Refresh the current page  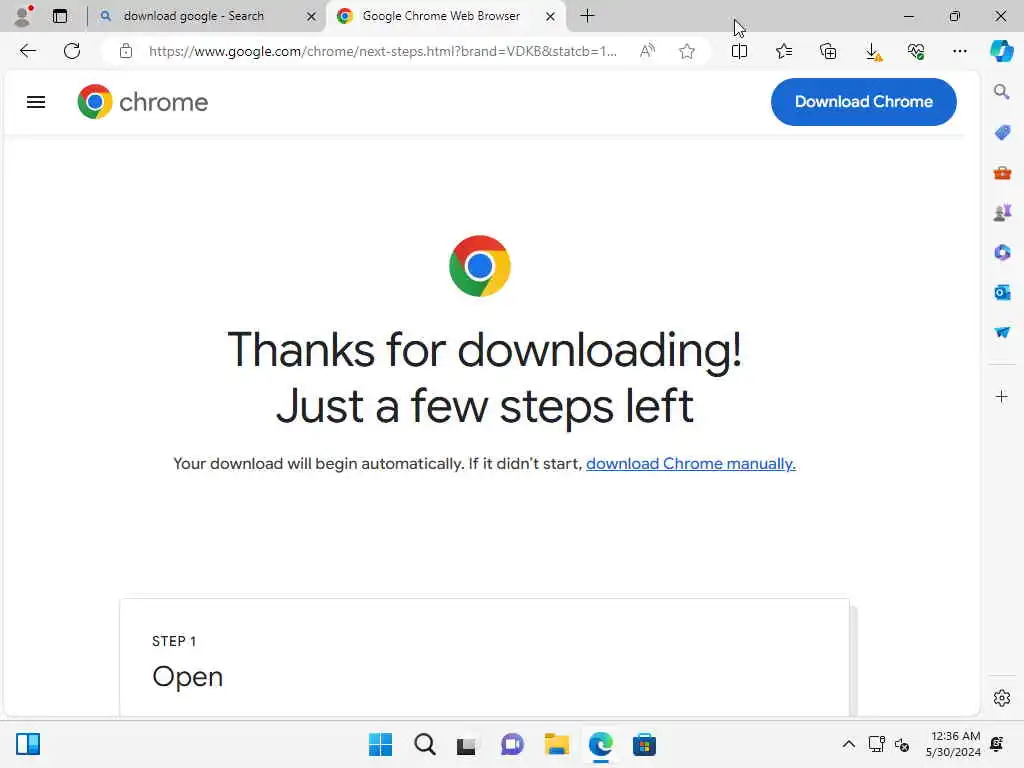72,51
